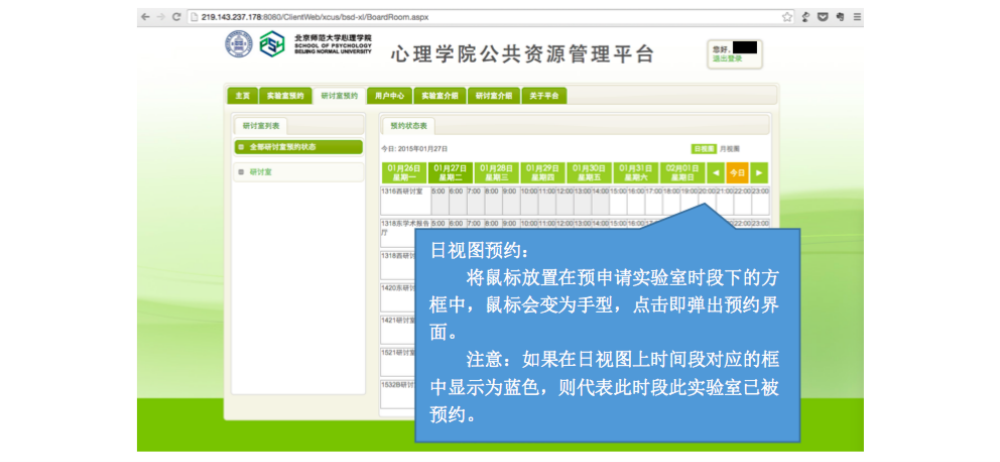Screen dimensions: 1000x462
Task: Go to previous week with left arrow
Action: tap(715, 173)
